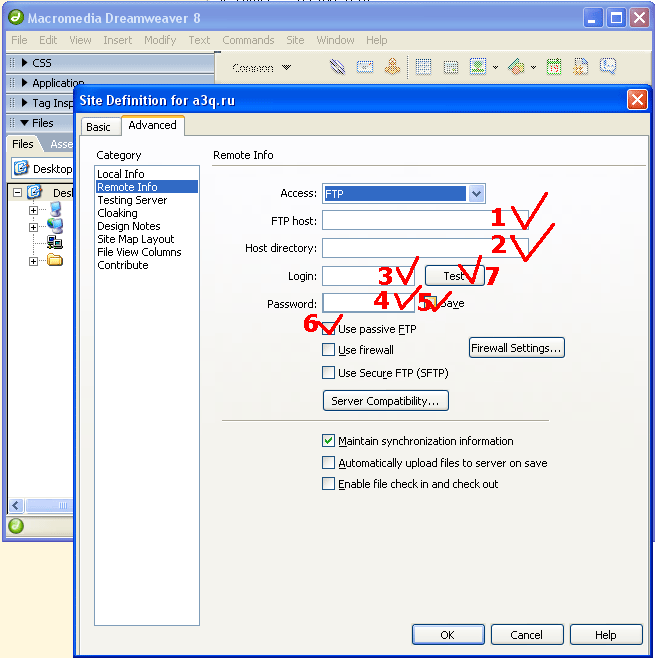Click the green round icon at the Files panel bottom
This screenshot has width=655, height=658.
(16, 525)
